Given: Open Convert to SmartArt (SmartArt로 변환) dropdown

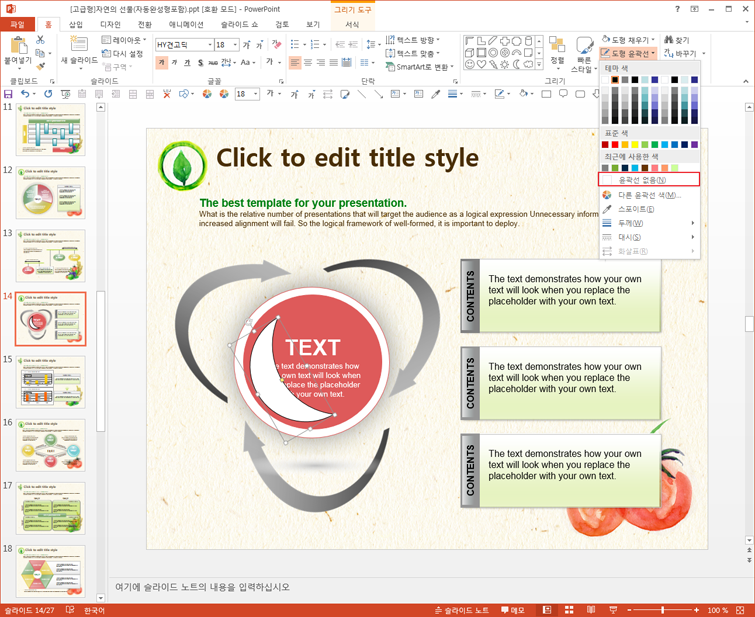Looking at the screenshot, I should (x=420, y=67).
